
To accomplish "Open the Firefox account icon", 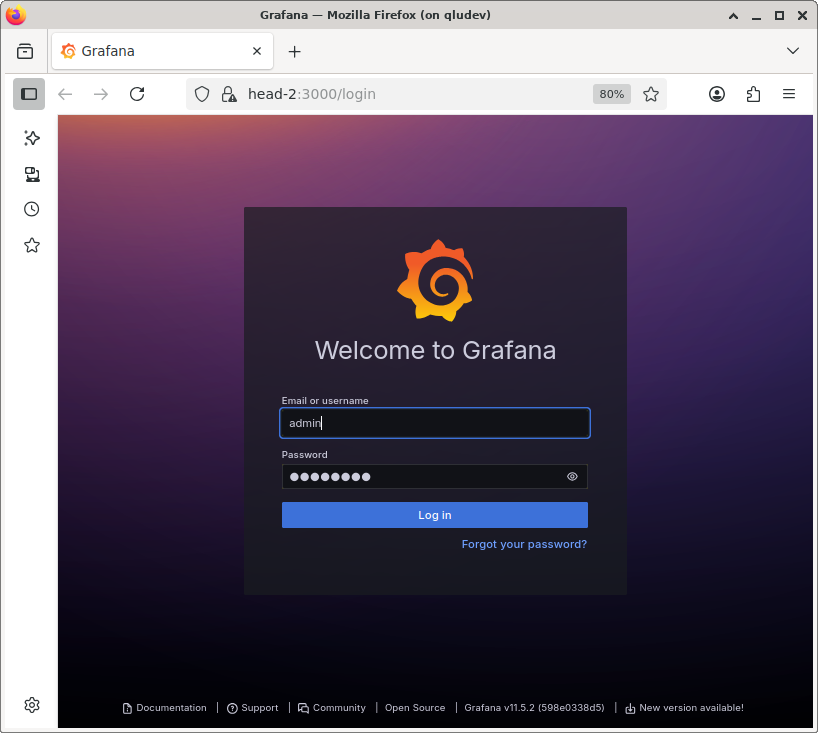I will (717, 93).
